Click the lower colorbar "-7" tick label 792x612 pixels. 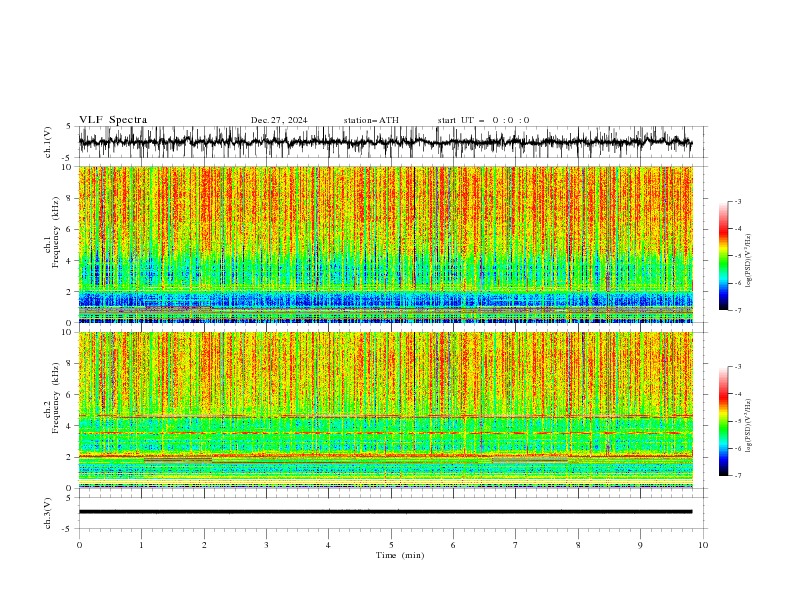coord(738,476)
